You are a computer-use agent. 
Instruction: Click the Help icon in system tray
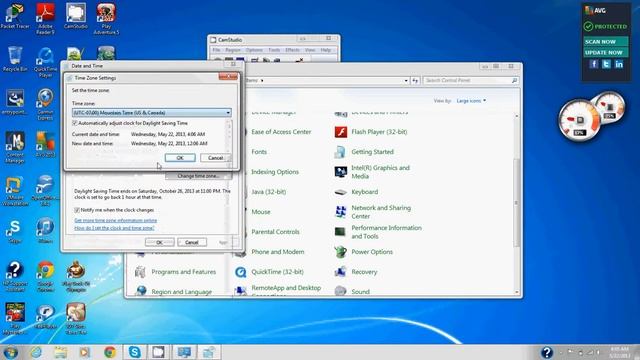coord(547,352)
